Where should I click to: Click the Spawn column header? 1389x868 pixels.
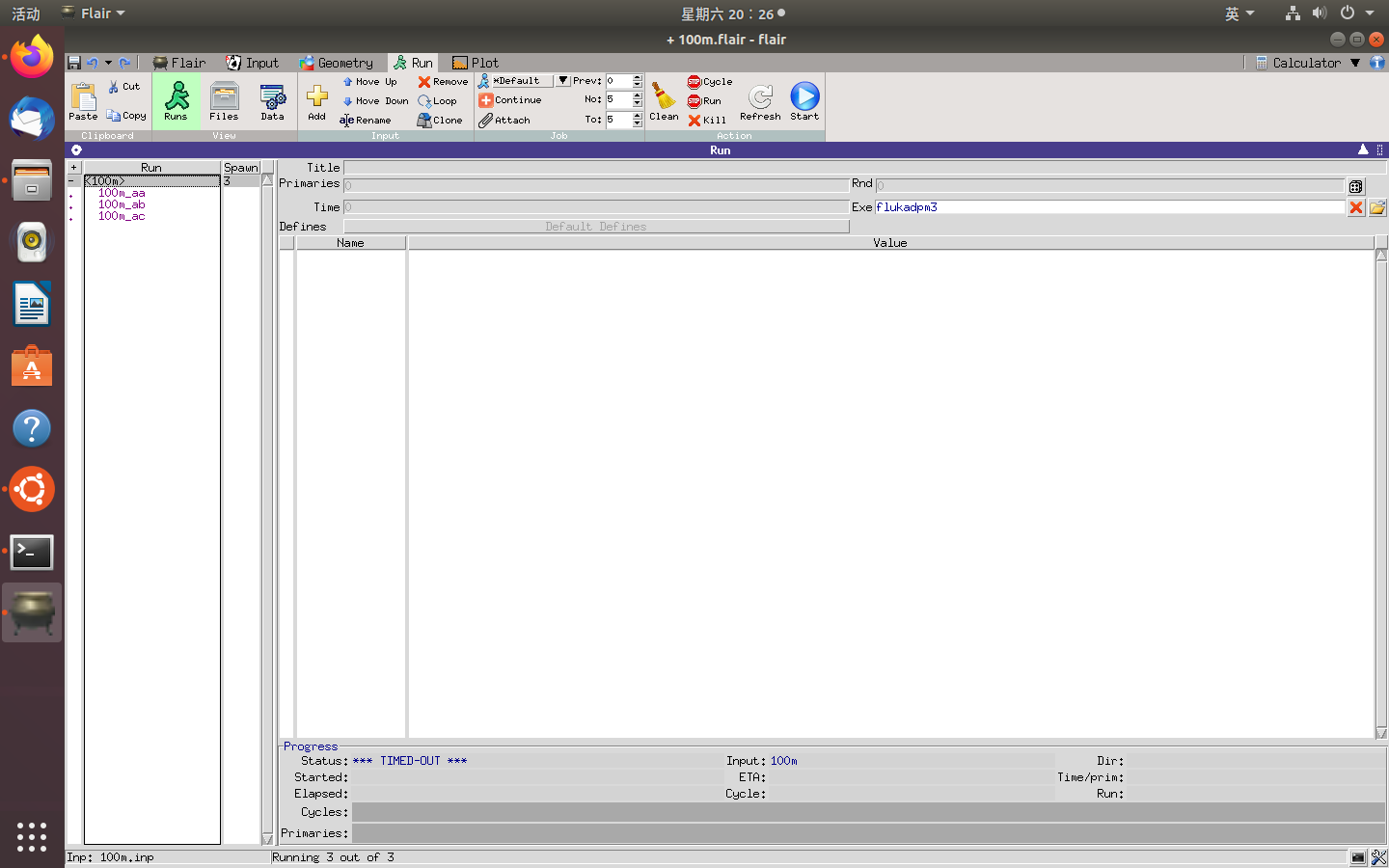(241, 167)
